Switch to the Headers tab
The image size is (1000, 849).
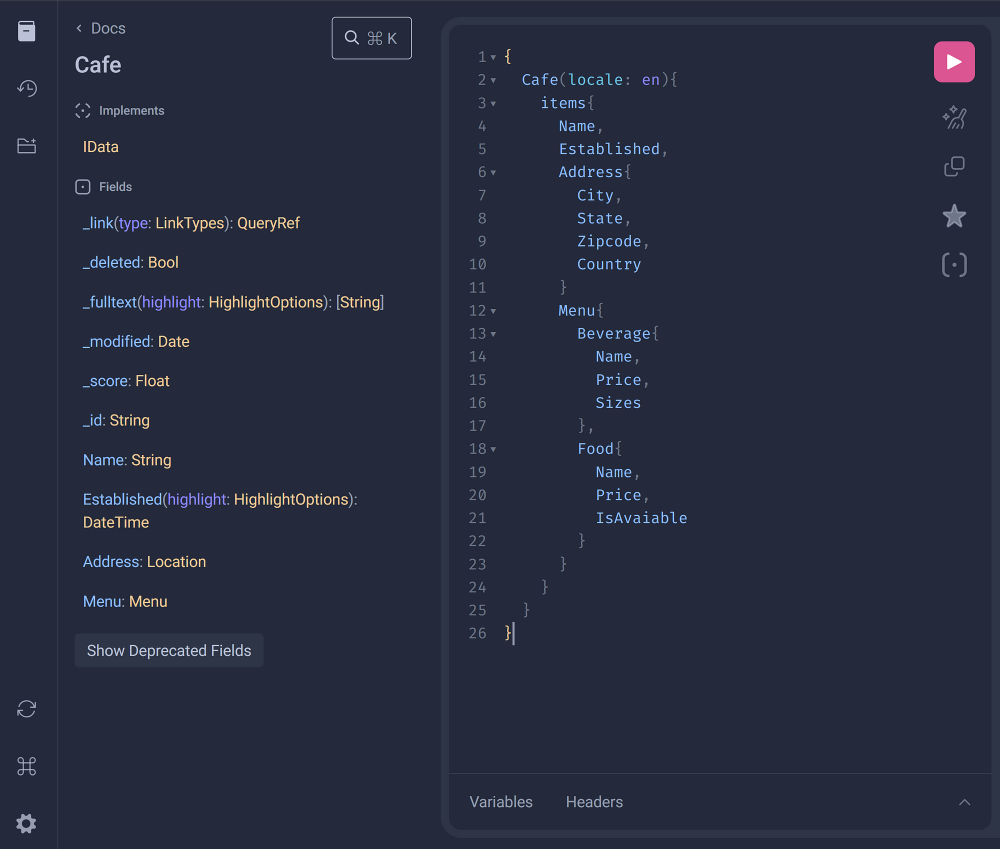(594, 802)
